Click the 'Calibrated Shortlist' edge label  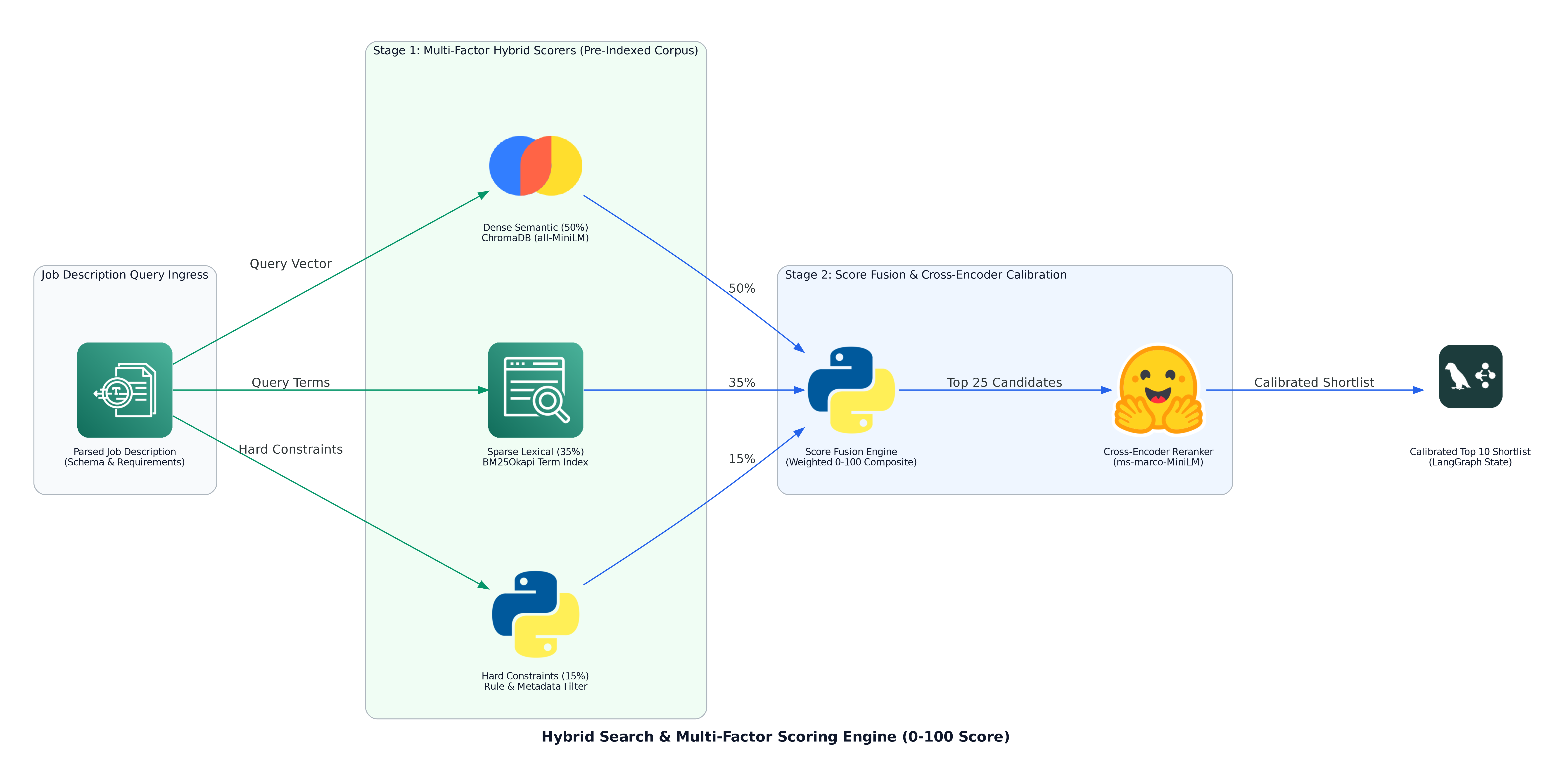1314,382
